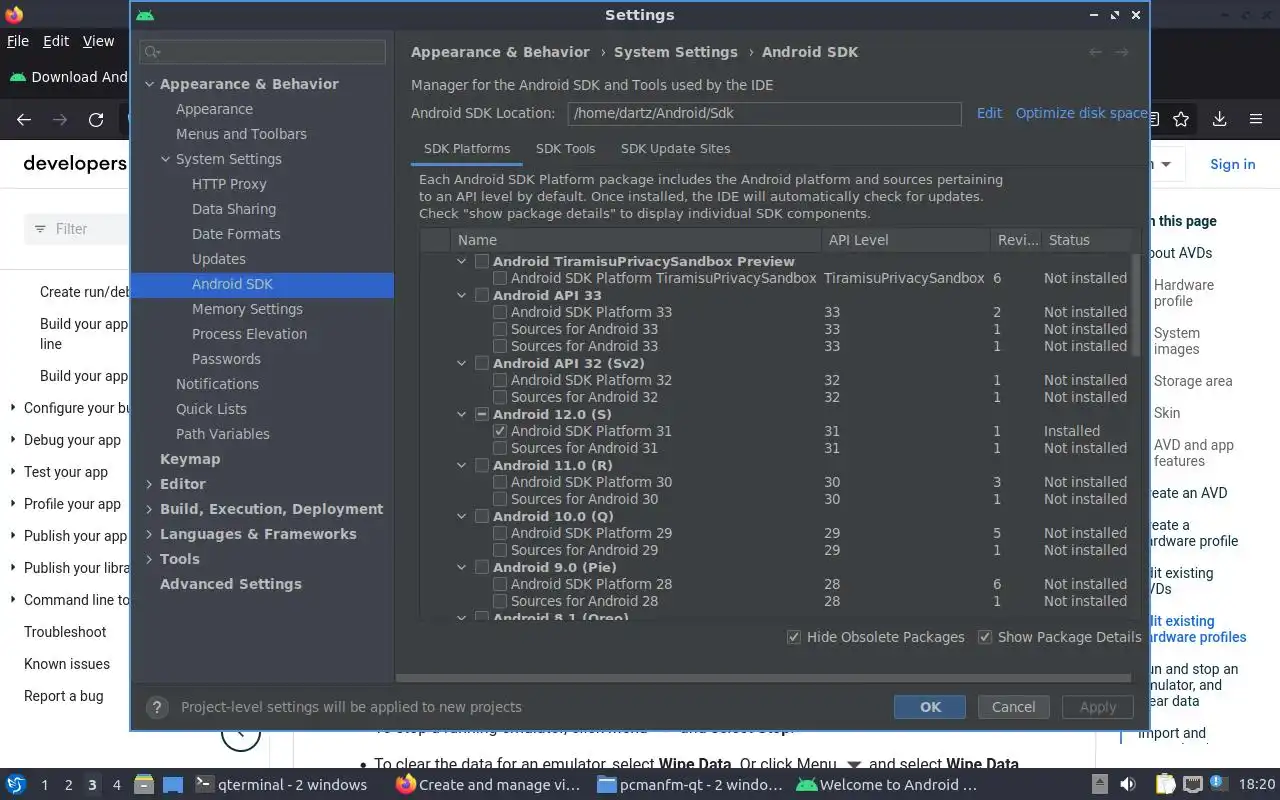Switch to Welcome to Android taskbar window
This screenshot has height=800, width=1280.
[x=886, y=784]
